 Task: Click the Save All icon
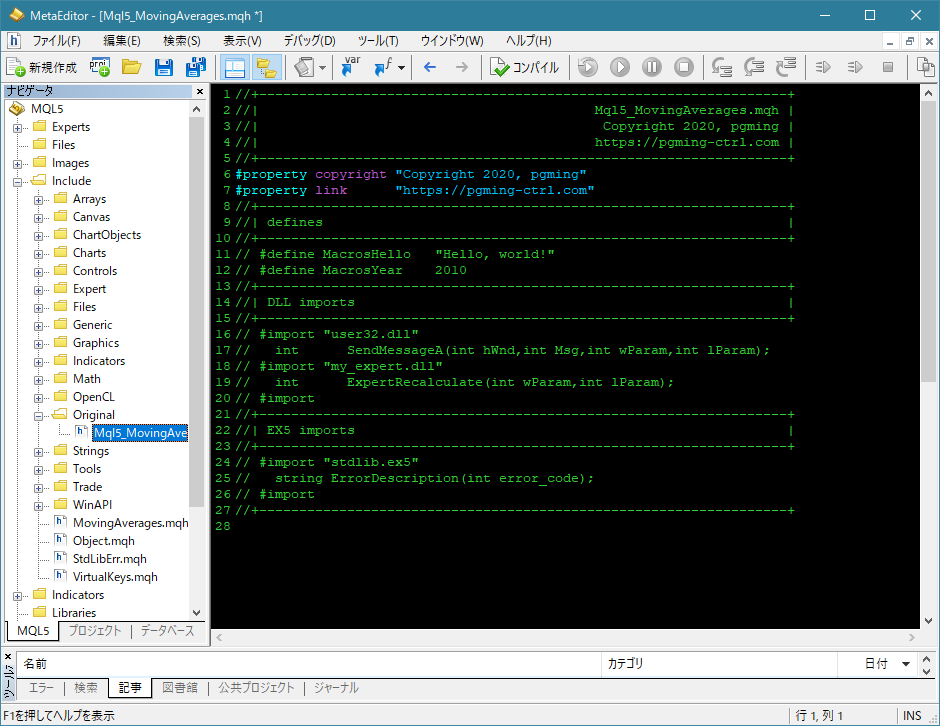click(196, 67)
